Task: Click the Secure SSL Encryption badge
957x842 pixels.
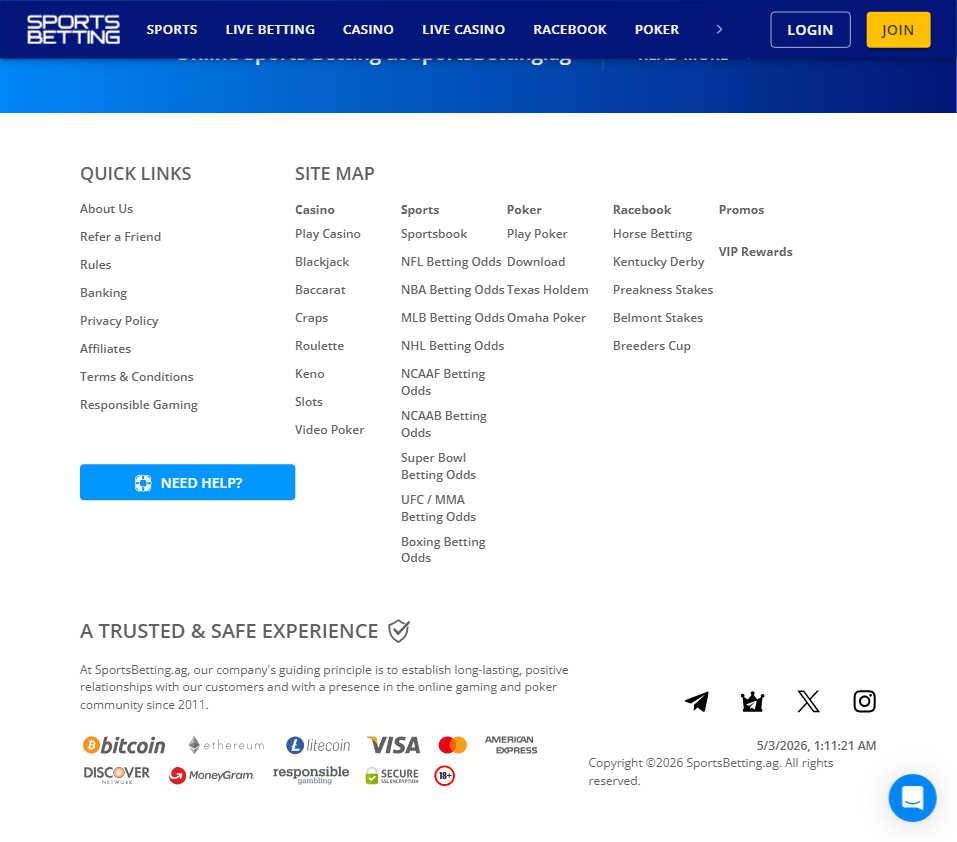Action: click(392, 775)
